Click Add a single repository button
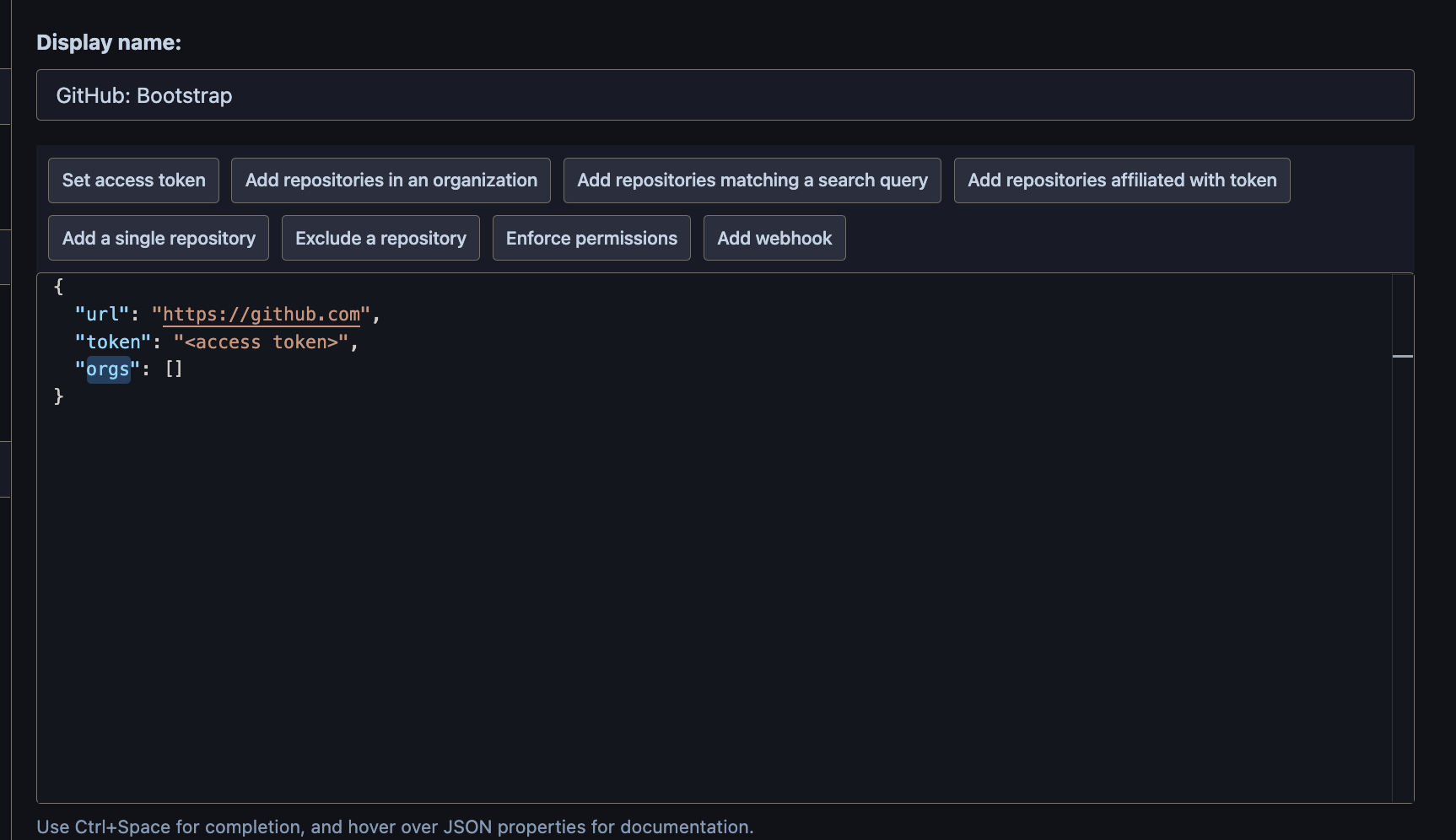 click(159, 238)
